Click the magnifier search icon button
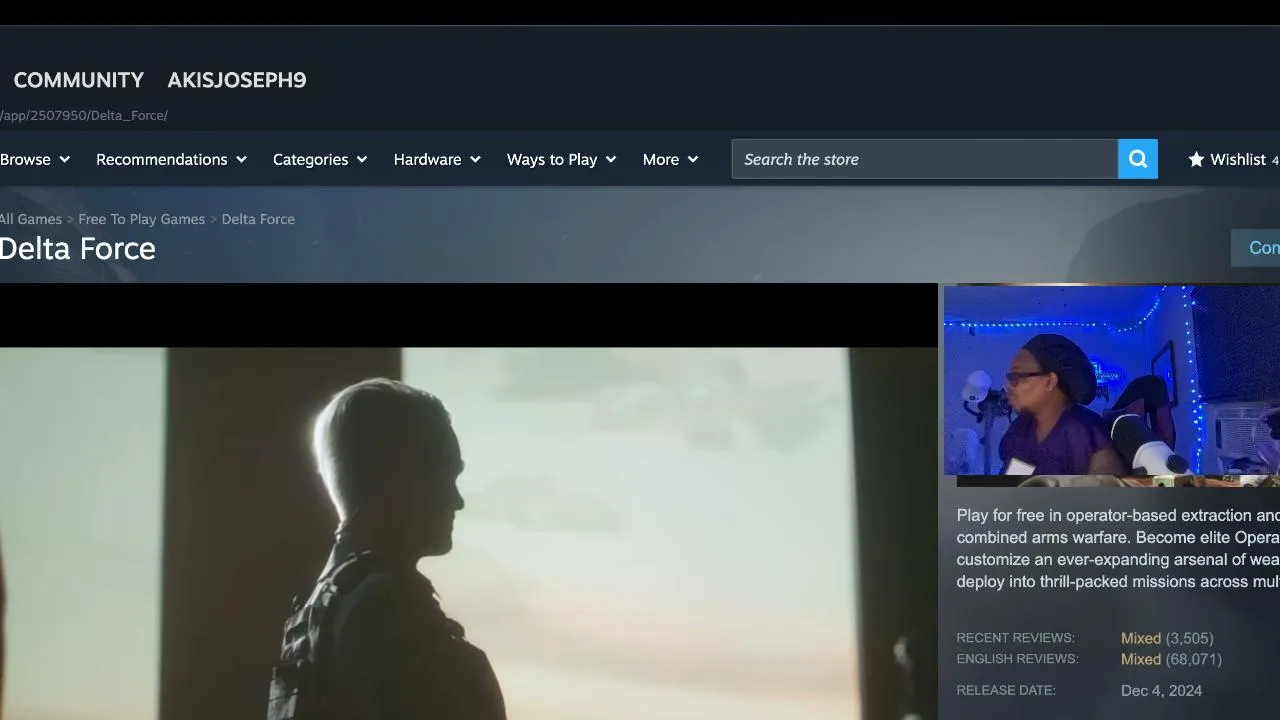This screenshot has width=1280, height=720. click(1137, 159)
